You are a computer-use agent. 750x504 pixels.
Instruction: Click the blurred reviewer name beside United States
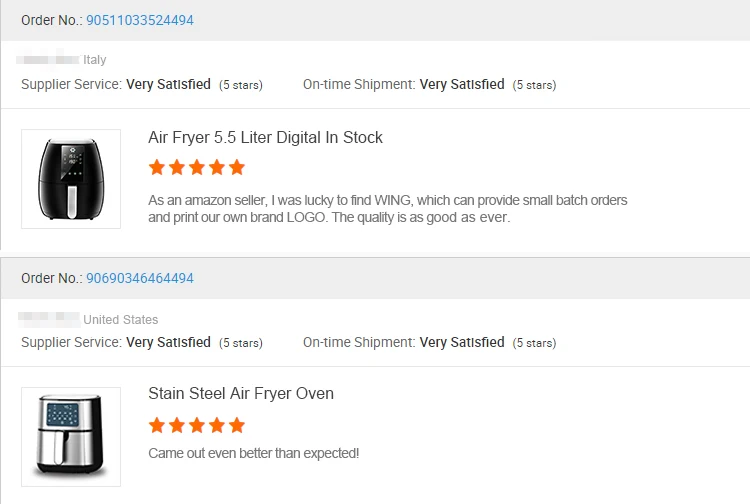pos(49,319)
